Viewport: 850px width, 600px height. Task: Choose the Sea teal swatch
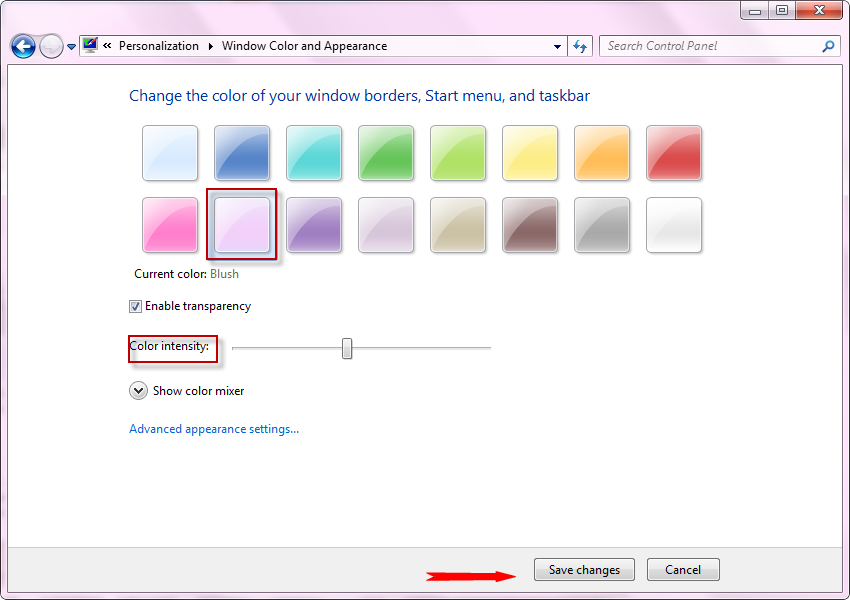coord(314,153)
